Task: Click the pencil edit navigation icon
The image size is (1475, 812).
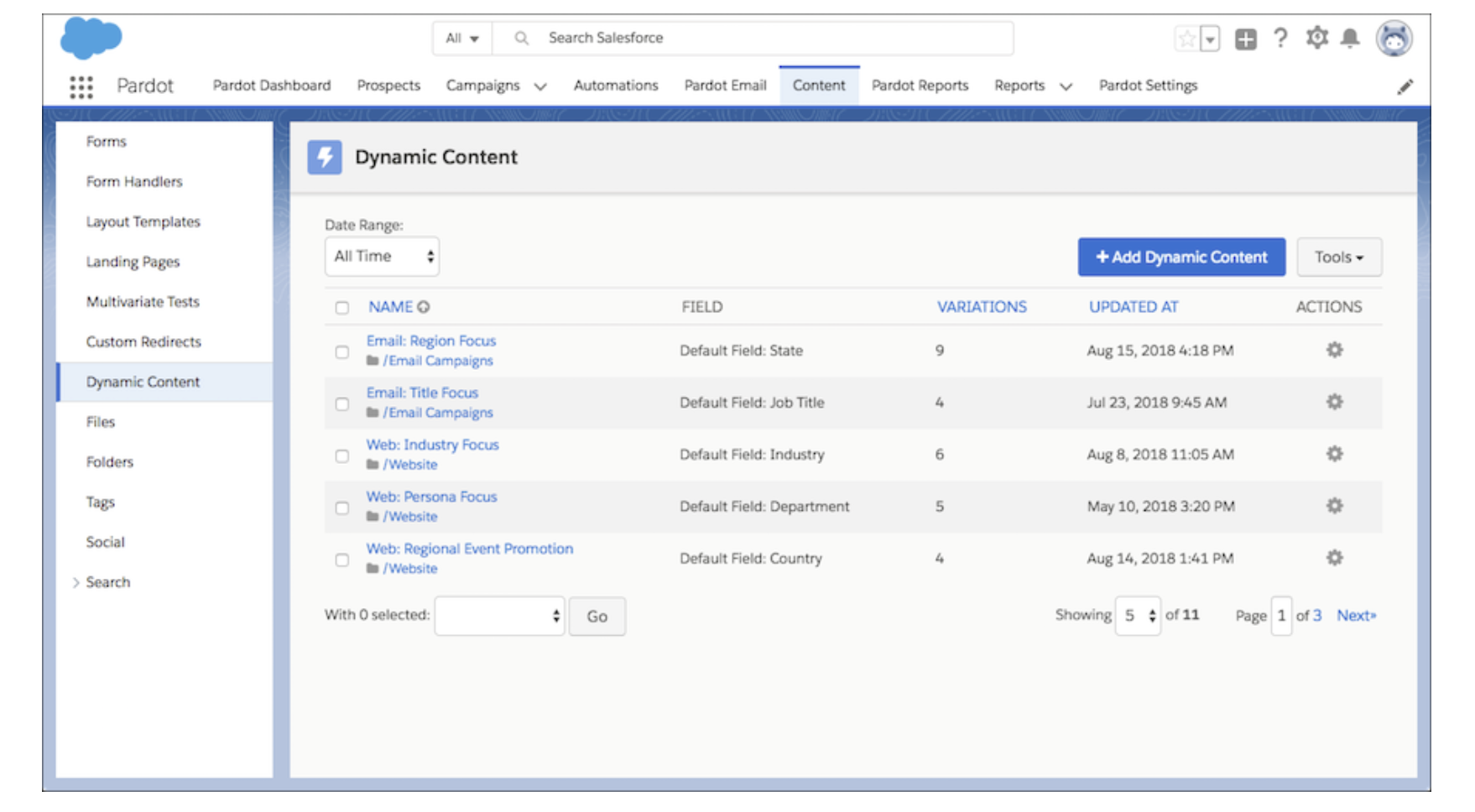Action: [1405, 87]
